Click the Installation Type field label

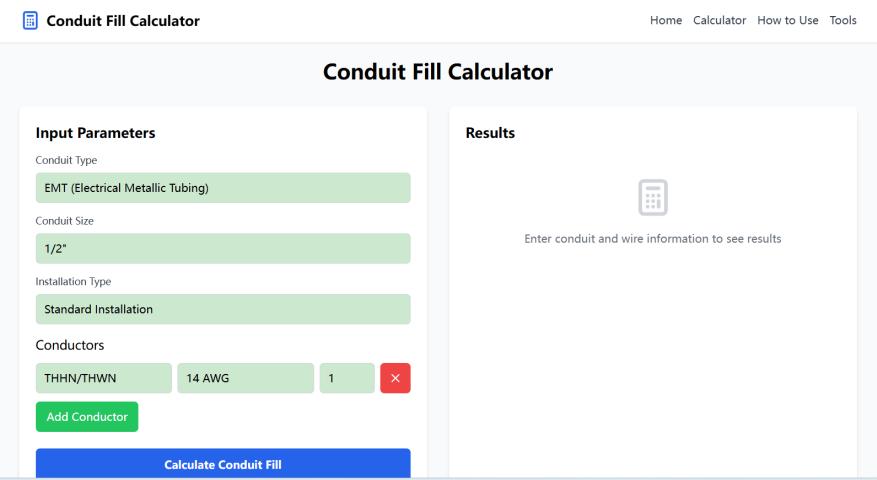(x=74, y=281)
